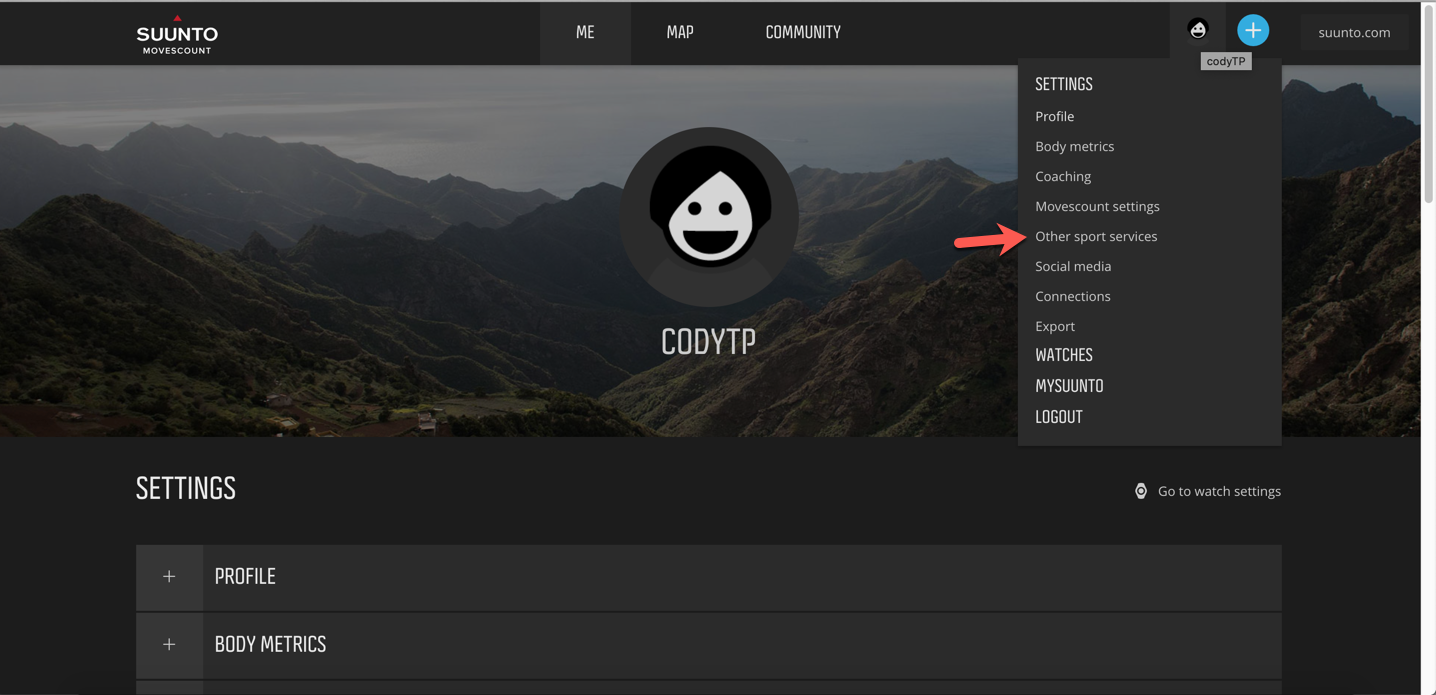The height and width of the screenshot is (695, 1436).
Task: Go to suunto.com link
Action: pos(1354,32)
